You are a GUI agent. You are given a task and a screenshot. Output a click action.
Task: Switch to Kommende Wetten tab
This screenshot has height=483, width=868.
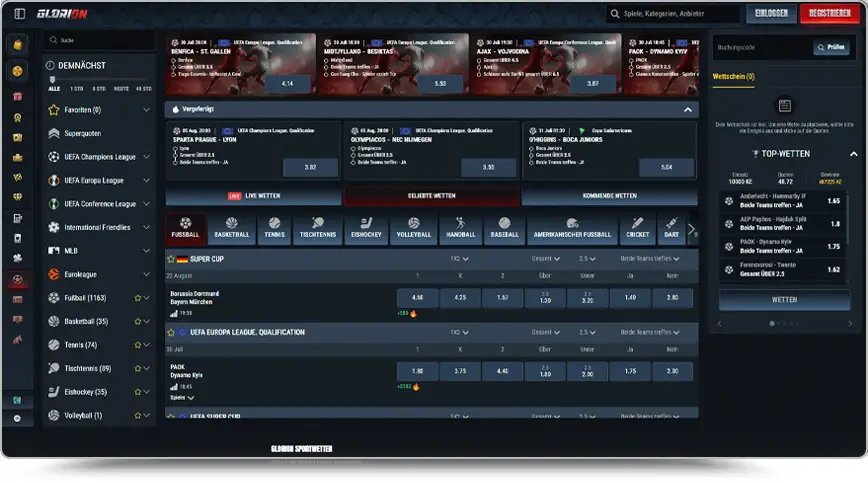(x=609, y=196)
